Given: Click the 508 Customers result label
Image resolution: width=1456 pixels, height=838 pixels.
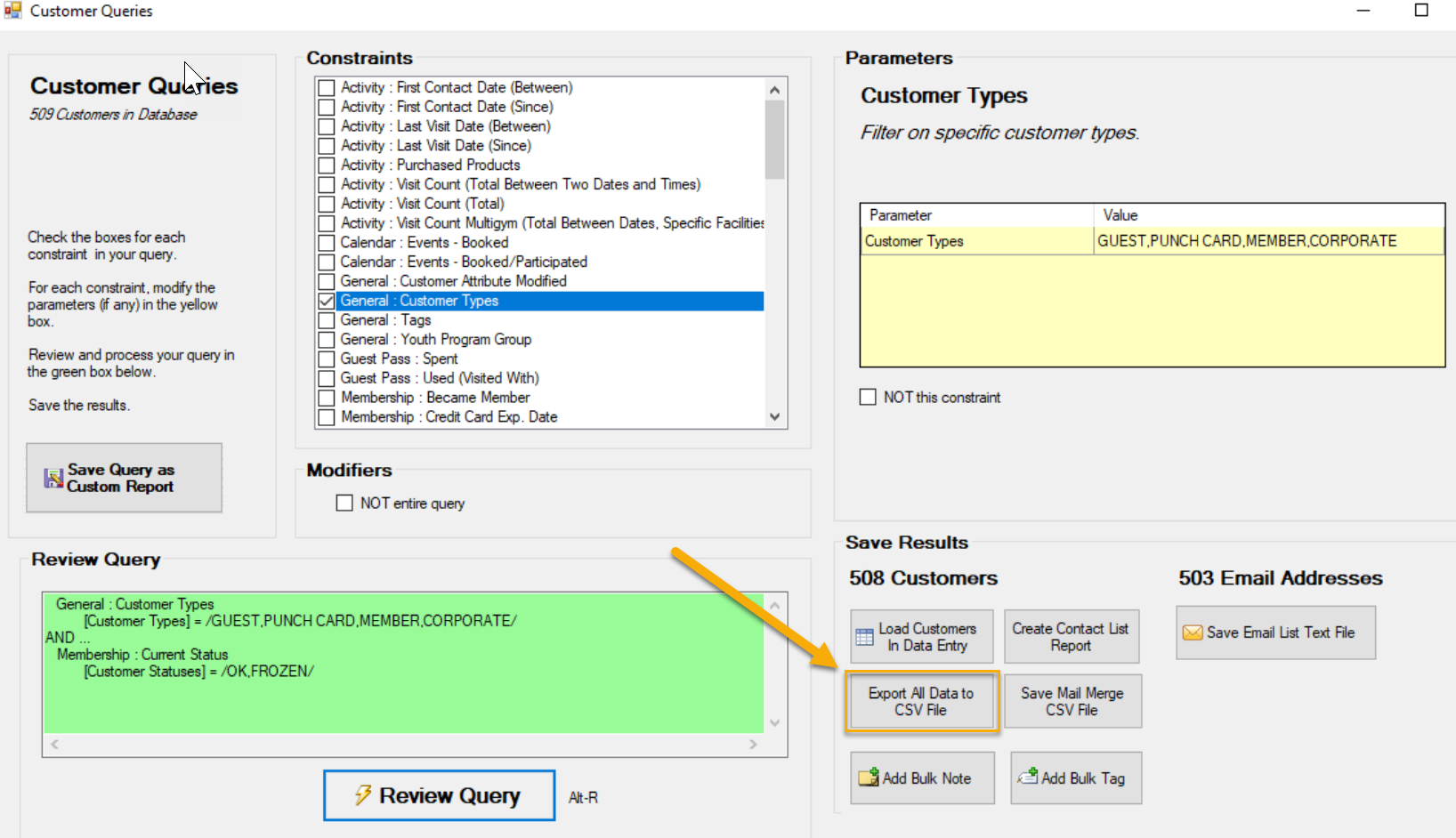Looking at the screenshot, I should (x=923, y=578).
